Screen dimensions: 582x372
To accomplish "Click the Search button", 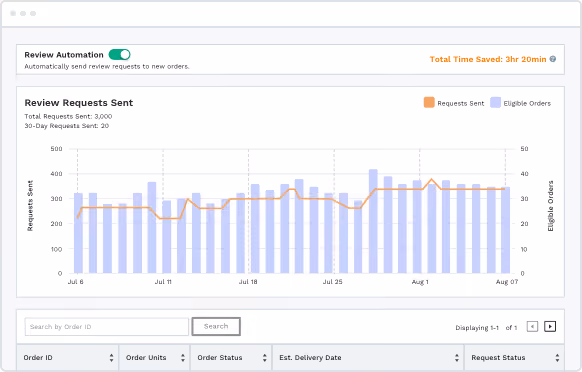I will (x=216, y=326).
